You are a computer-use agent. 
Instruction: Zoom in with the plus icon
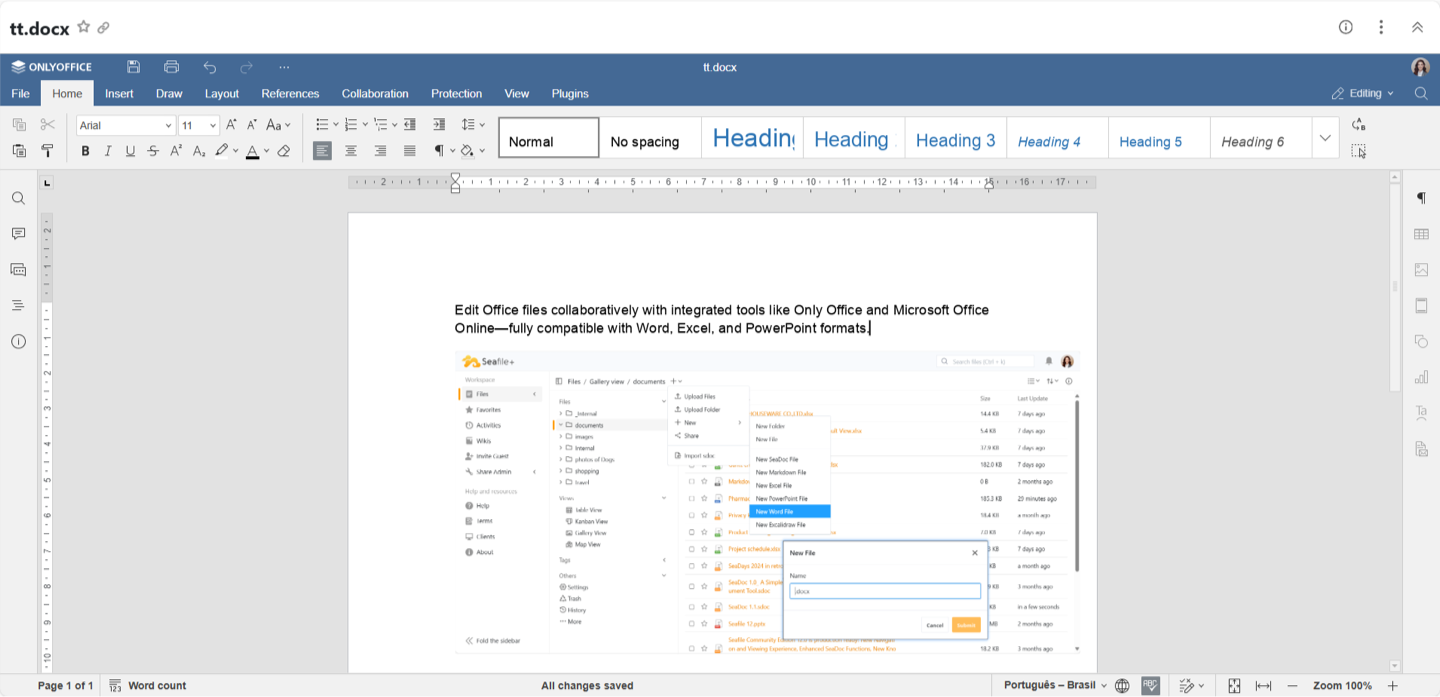click(x=1392, y=686)
